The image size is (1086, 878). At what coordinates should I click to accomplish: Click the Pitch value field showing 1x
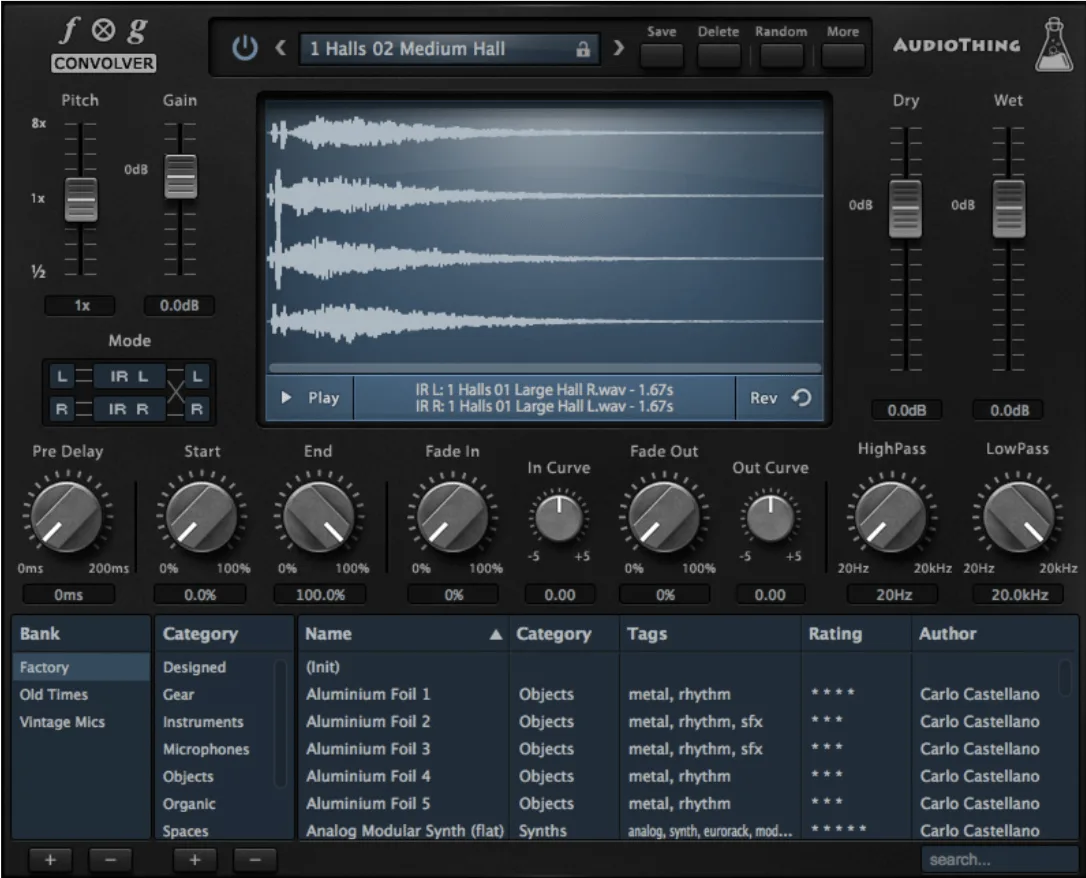click(x=80, y=305)
